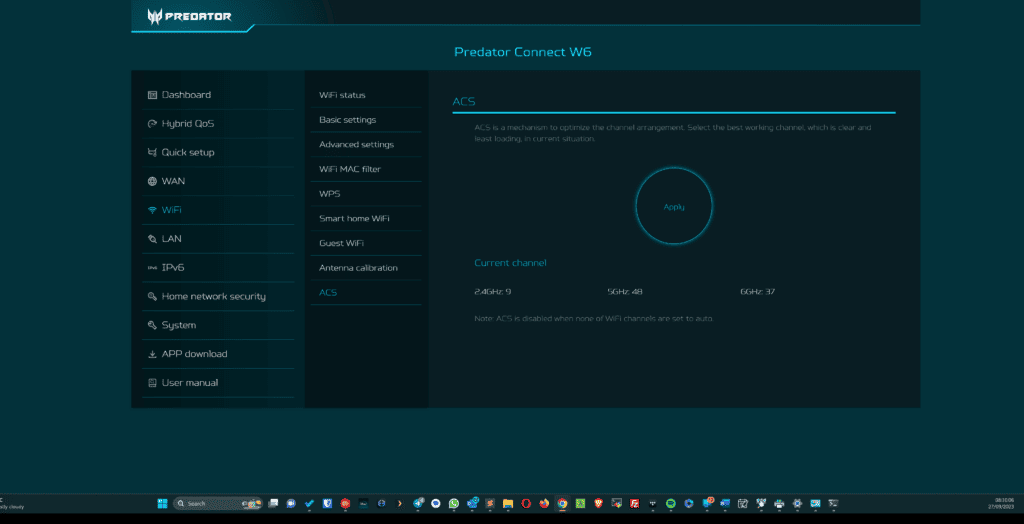Click the taskbar Search box

click(x=205, y=503)
